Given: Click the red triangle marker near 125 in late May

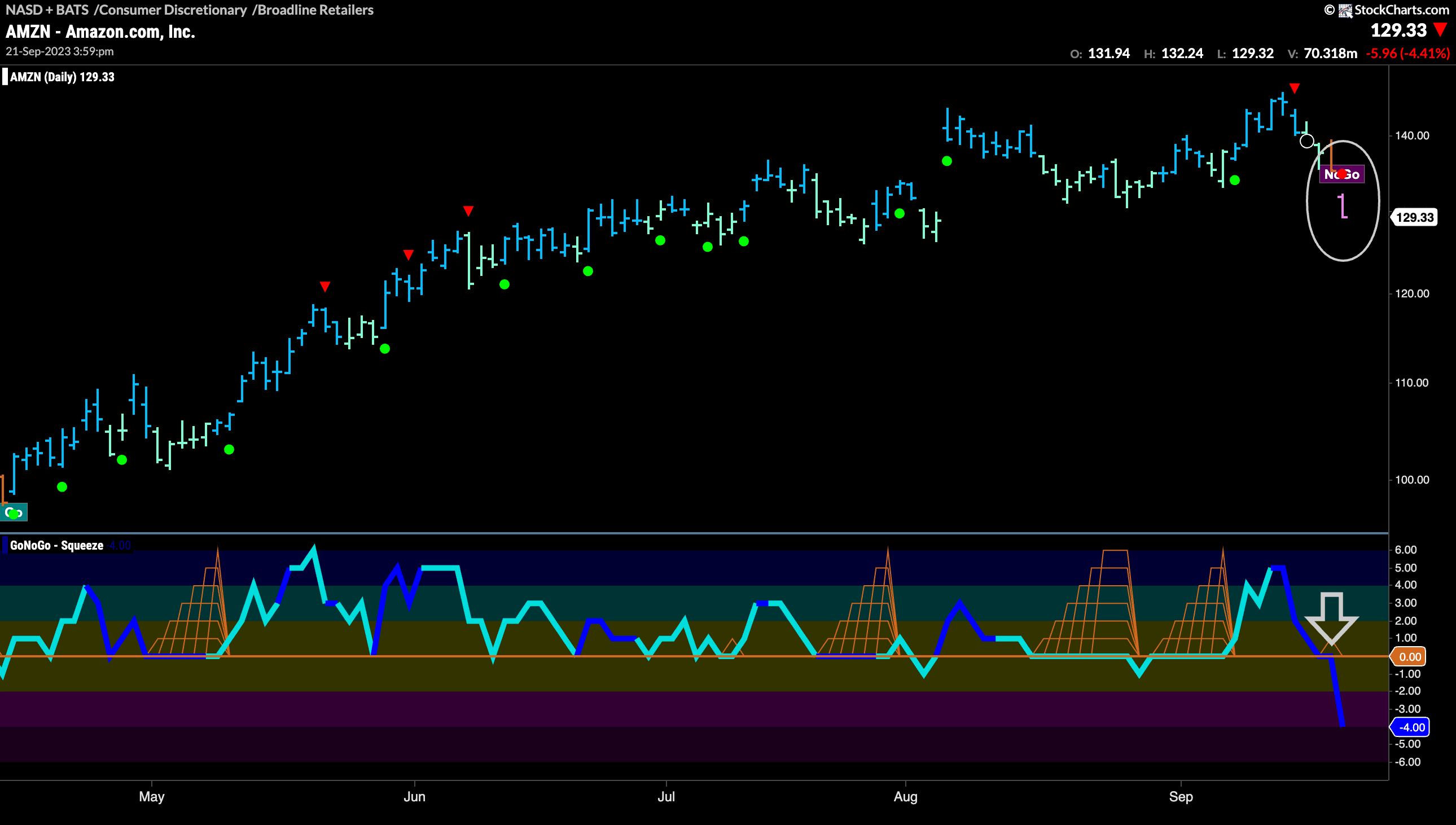Looking at the screenshot, I should [x=409, y=255].
